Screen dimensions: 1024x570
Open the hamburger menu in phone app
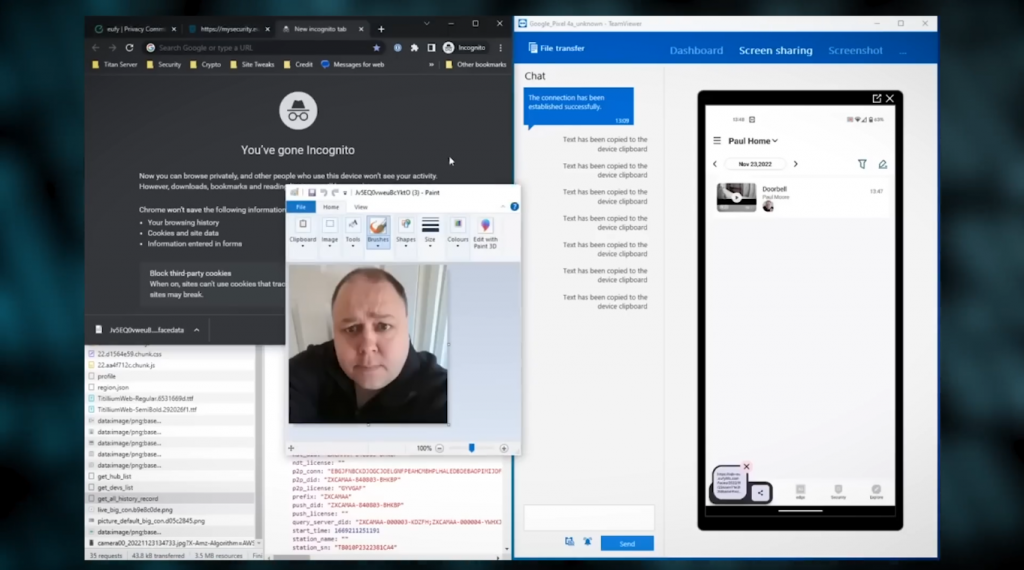[x=717, y=140]
